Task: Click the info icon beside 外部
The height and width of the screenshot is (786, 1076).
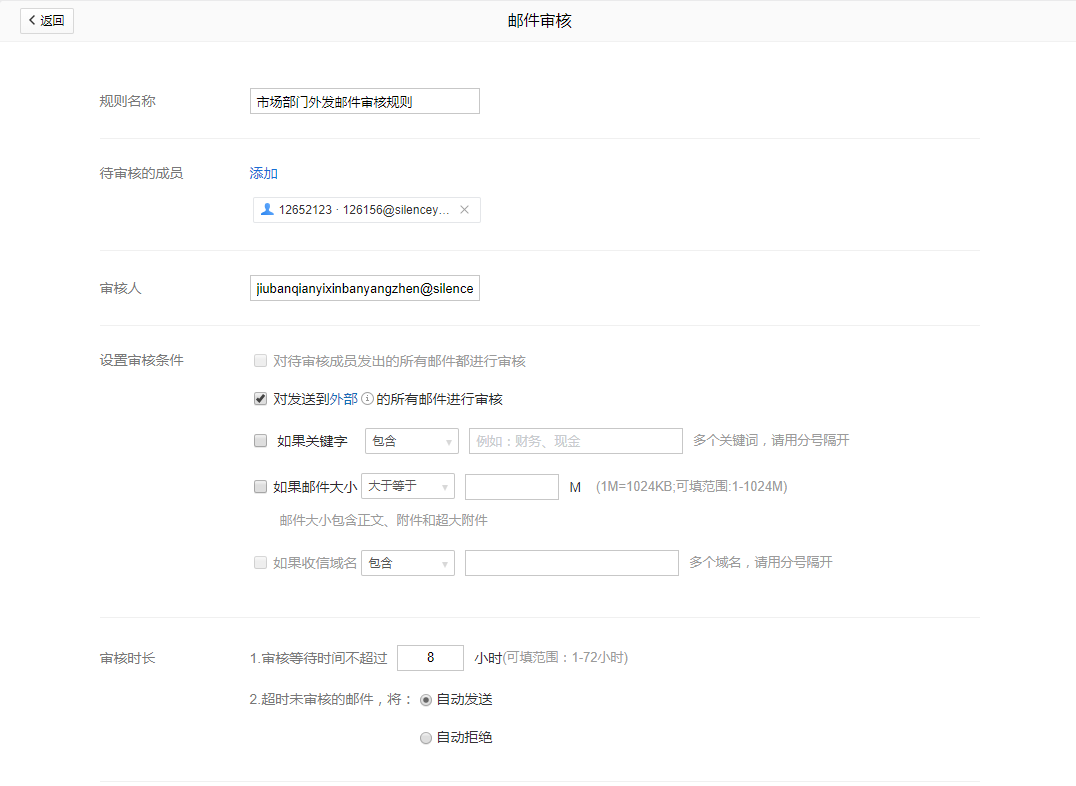Action: pyautogui.click(x=367, y=399)
